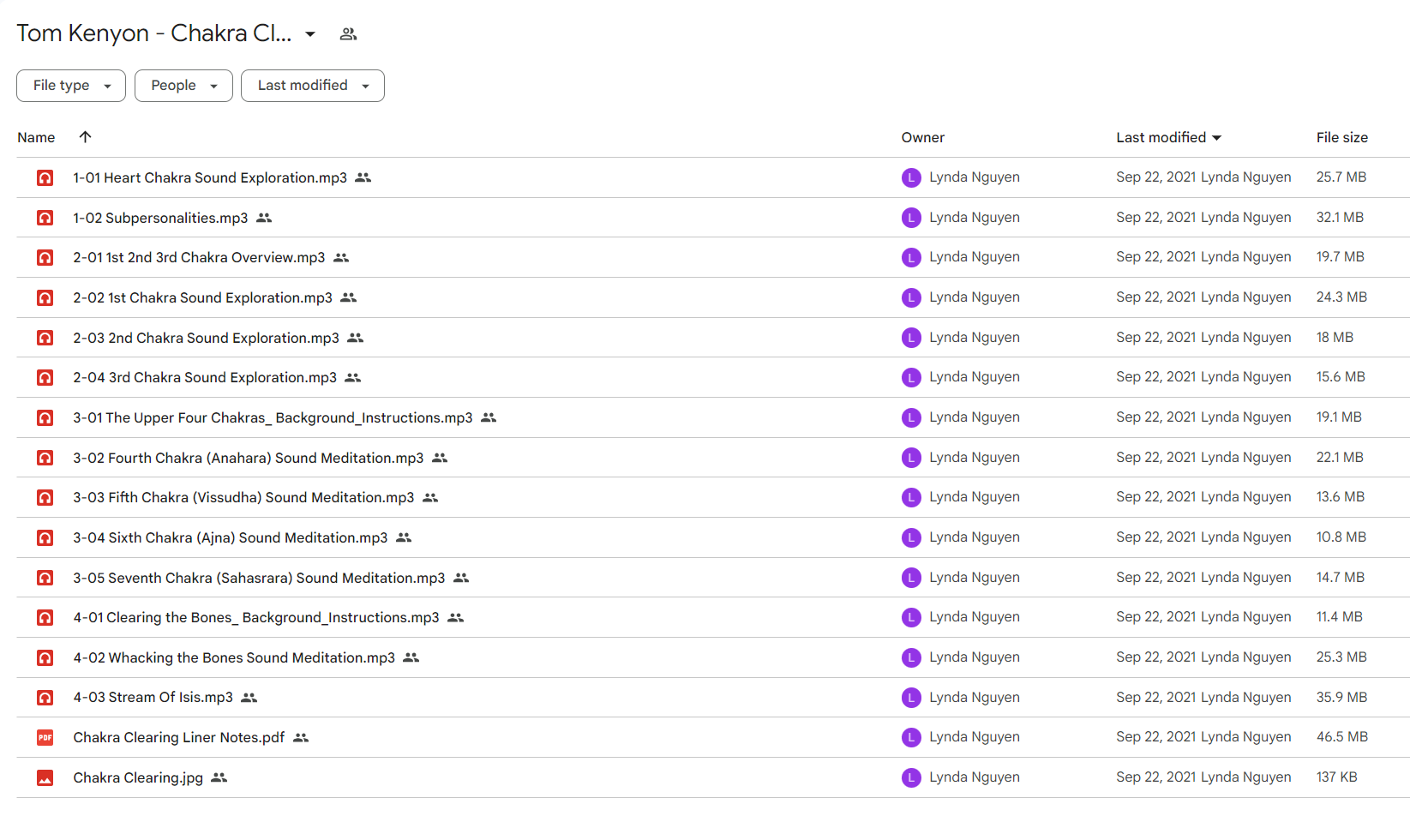Reverse sort direction with Name arrow
The image size is (1410, 840).
click(85, 136)
